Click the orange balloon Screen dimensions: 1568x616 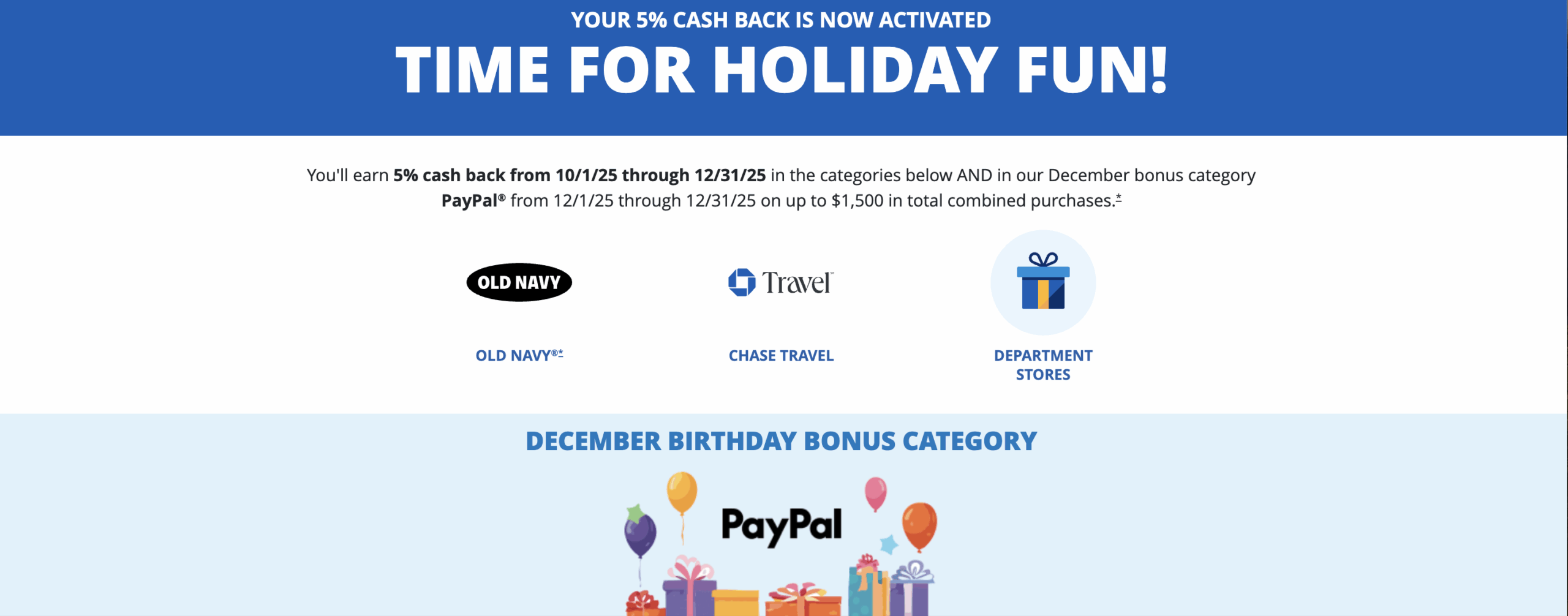click(919, 525)
